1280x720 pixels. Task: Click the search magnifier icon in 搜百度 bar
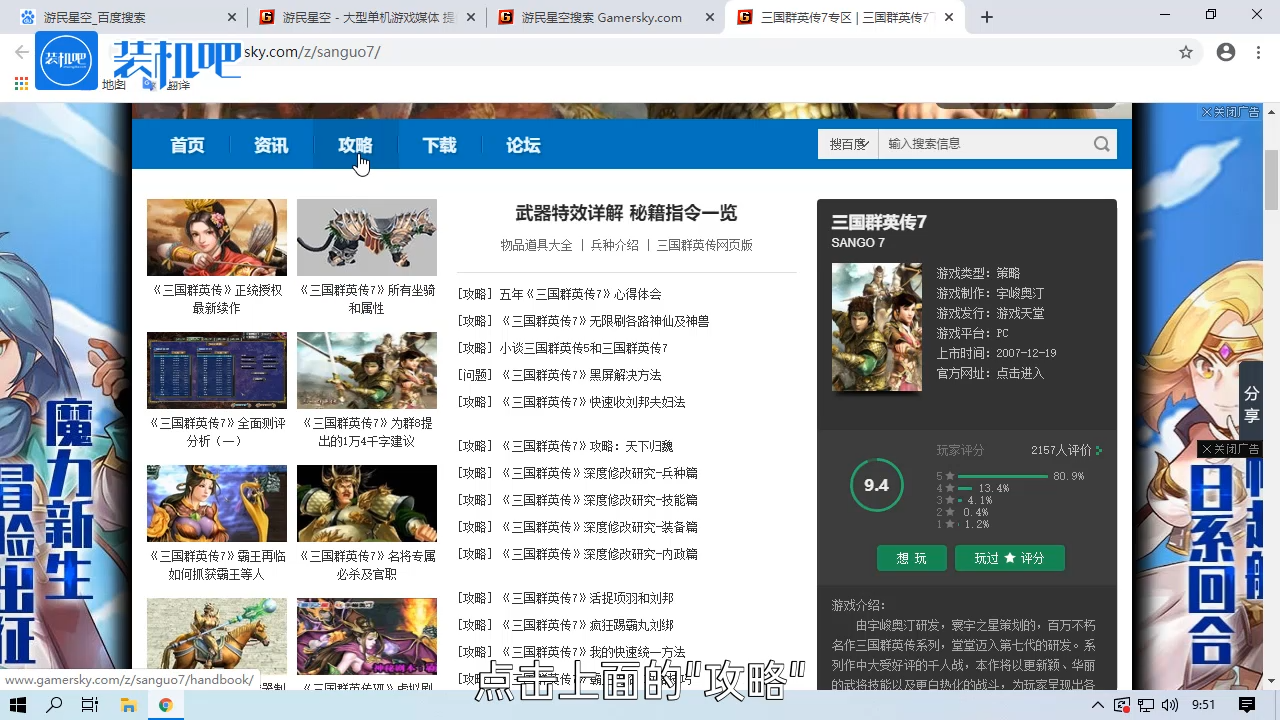click(x=1101, y=144)
